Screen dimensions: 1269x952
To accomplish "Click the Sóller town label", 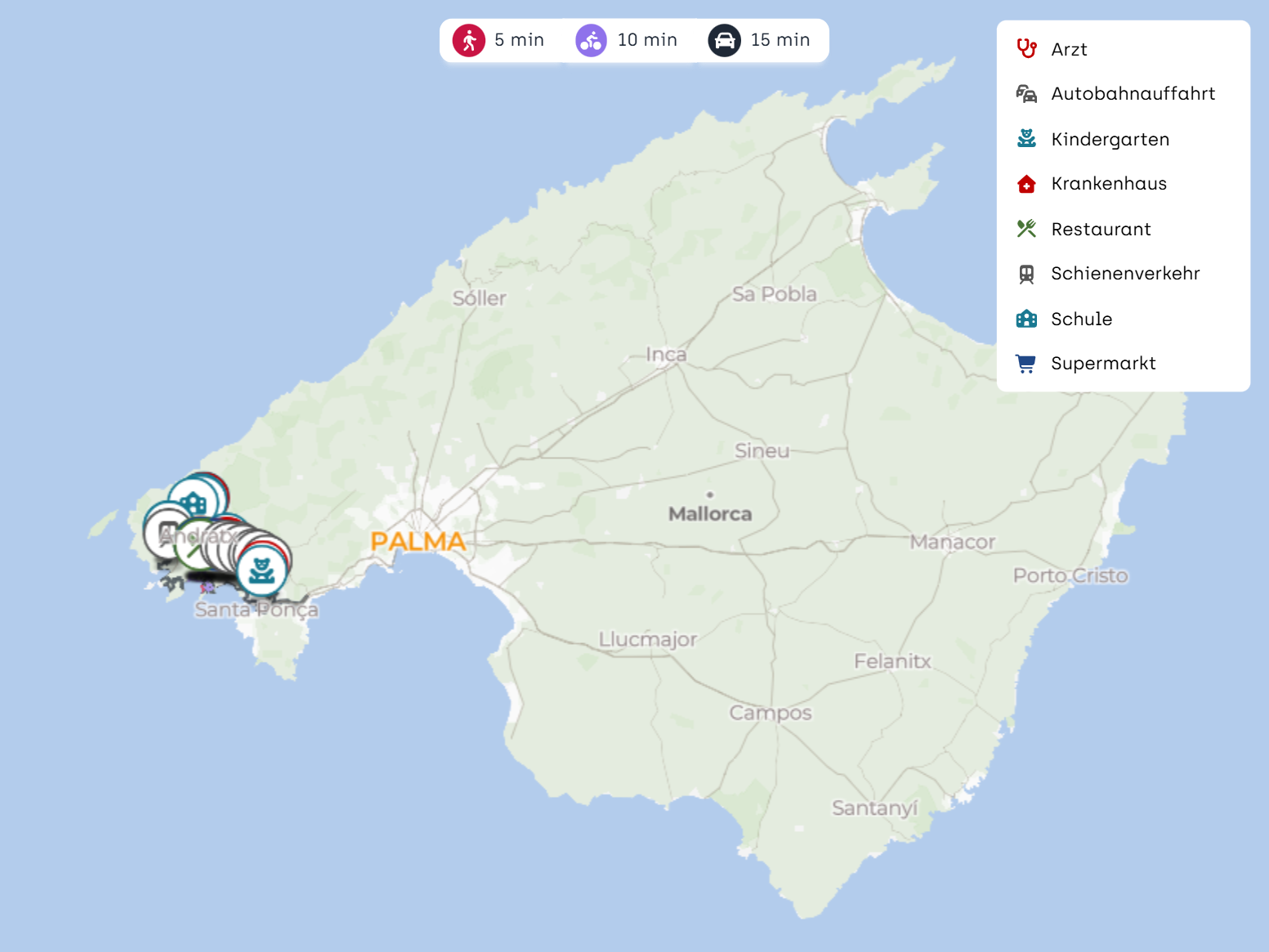I will tap(480, 298).
